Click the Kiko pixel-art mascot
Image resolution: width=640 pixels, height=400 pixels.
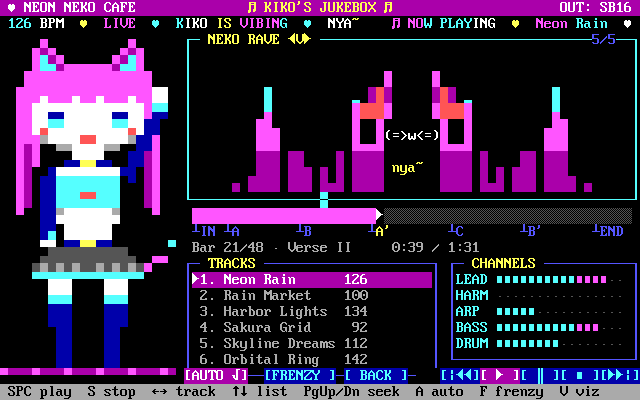pos(92,204)
